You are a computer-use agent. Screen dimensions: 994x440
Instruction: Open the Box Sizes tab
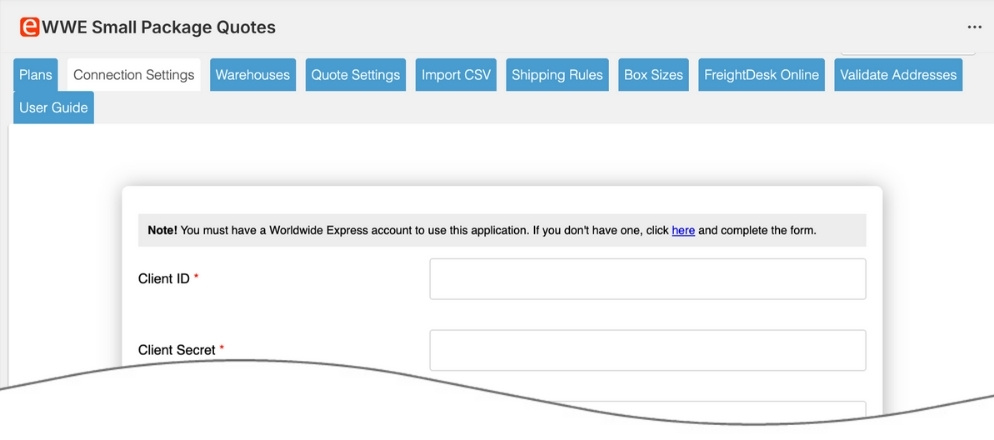coord(654,75)
